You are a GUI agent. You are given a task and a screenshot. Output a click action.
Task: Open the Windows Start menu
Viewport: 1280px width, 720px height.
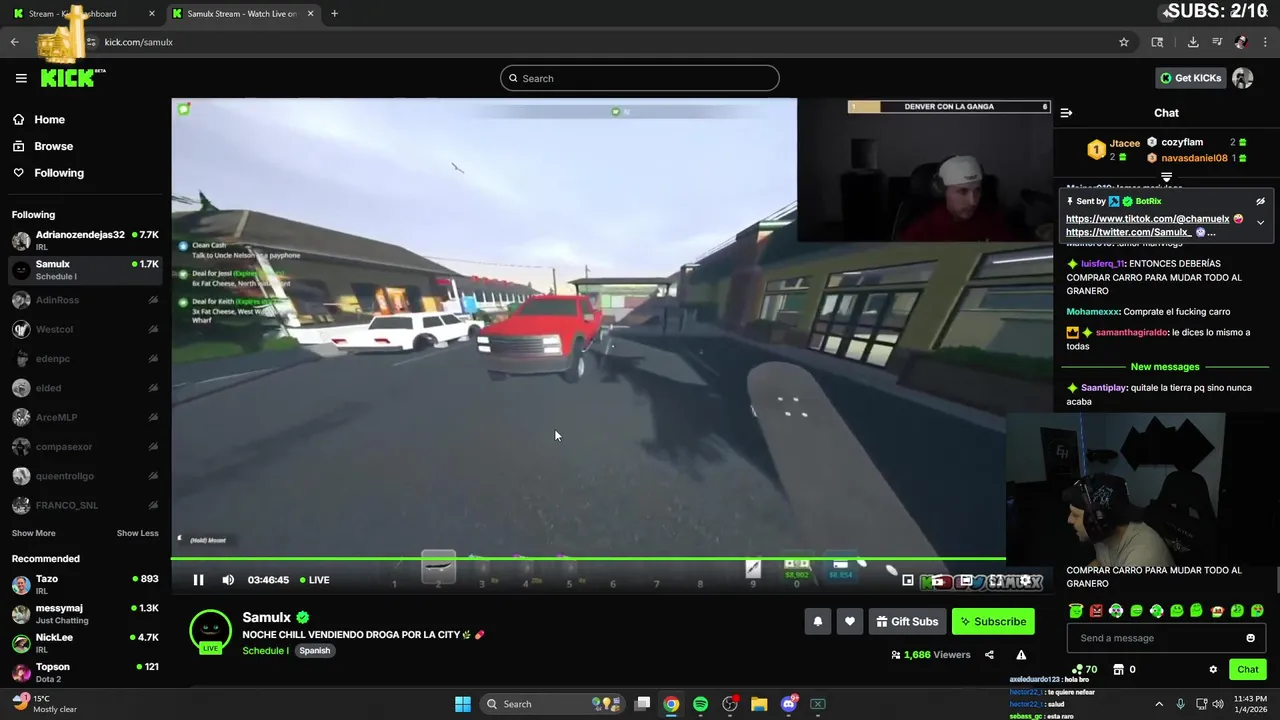pos(463,704)
